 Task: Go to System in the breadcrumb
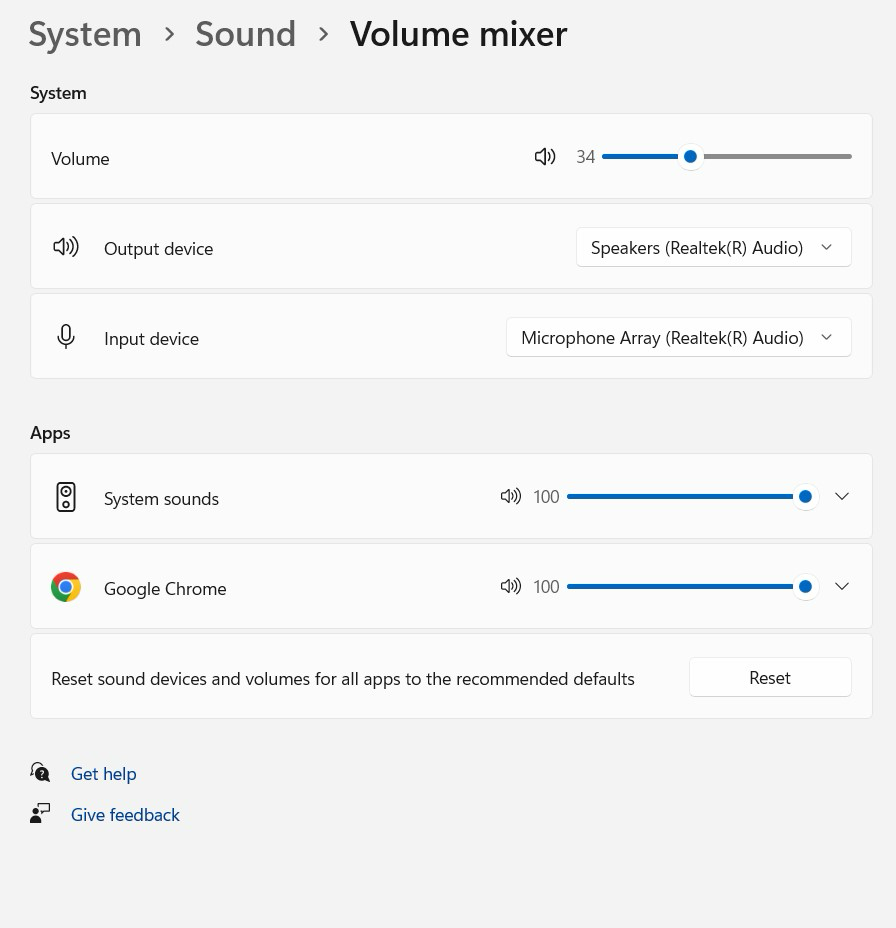85,35
